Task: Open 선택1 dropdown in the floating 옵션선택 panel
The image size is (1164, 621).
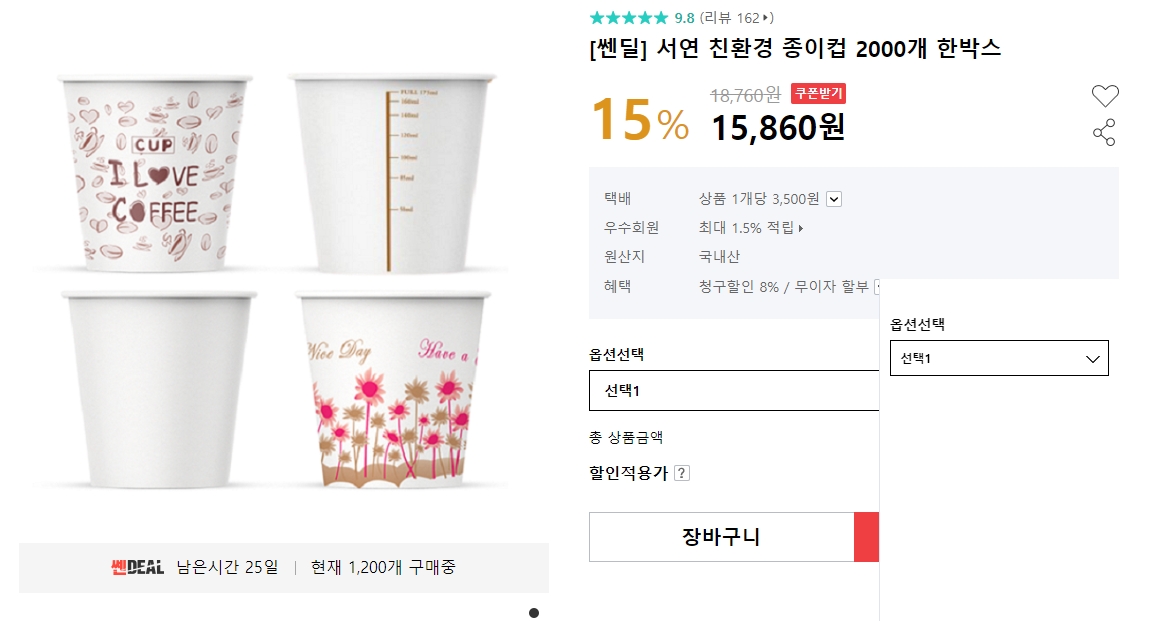Action: (998, 357)
